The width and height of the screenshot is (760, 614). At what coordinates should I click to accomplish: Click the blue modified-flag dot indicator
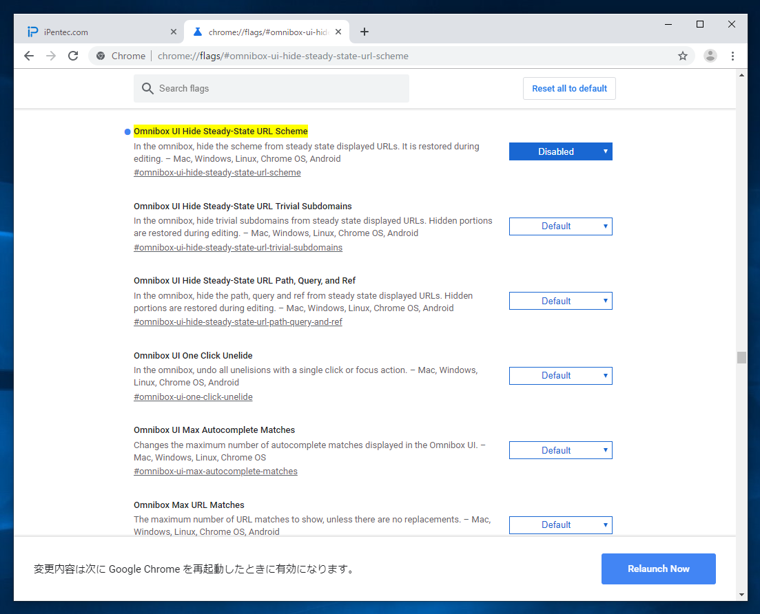tap(127, 132)
